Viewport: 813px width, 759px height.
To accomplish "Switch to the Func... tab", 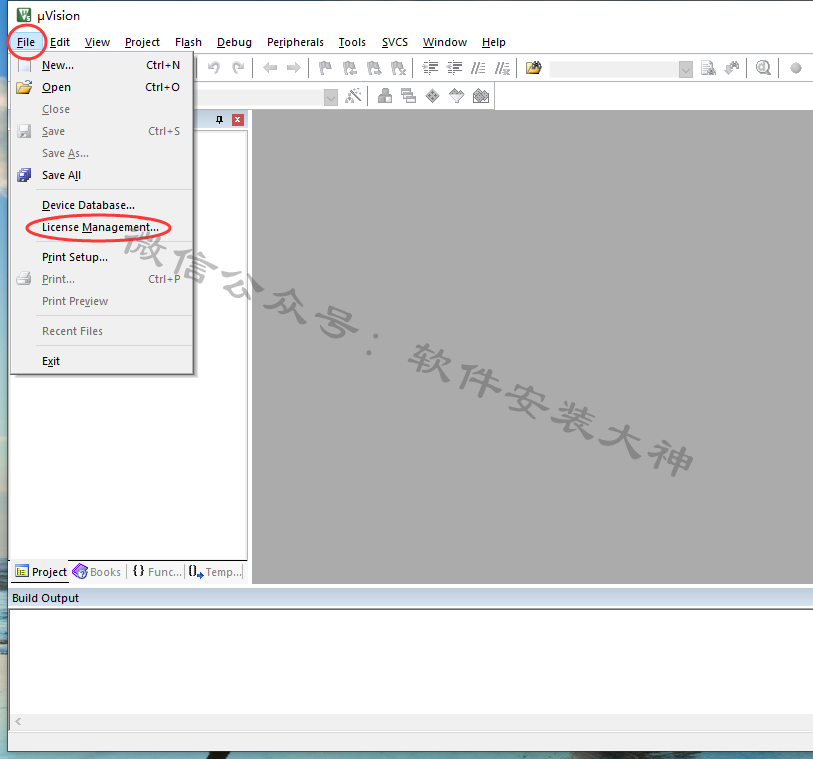I will click(x=157, y=572).
